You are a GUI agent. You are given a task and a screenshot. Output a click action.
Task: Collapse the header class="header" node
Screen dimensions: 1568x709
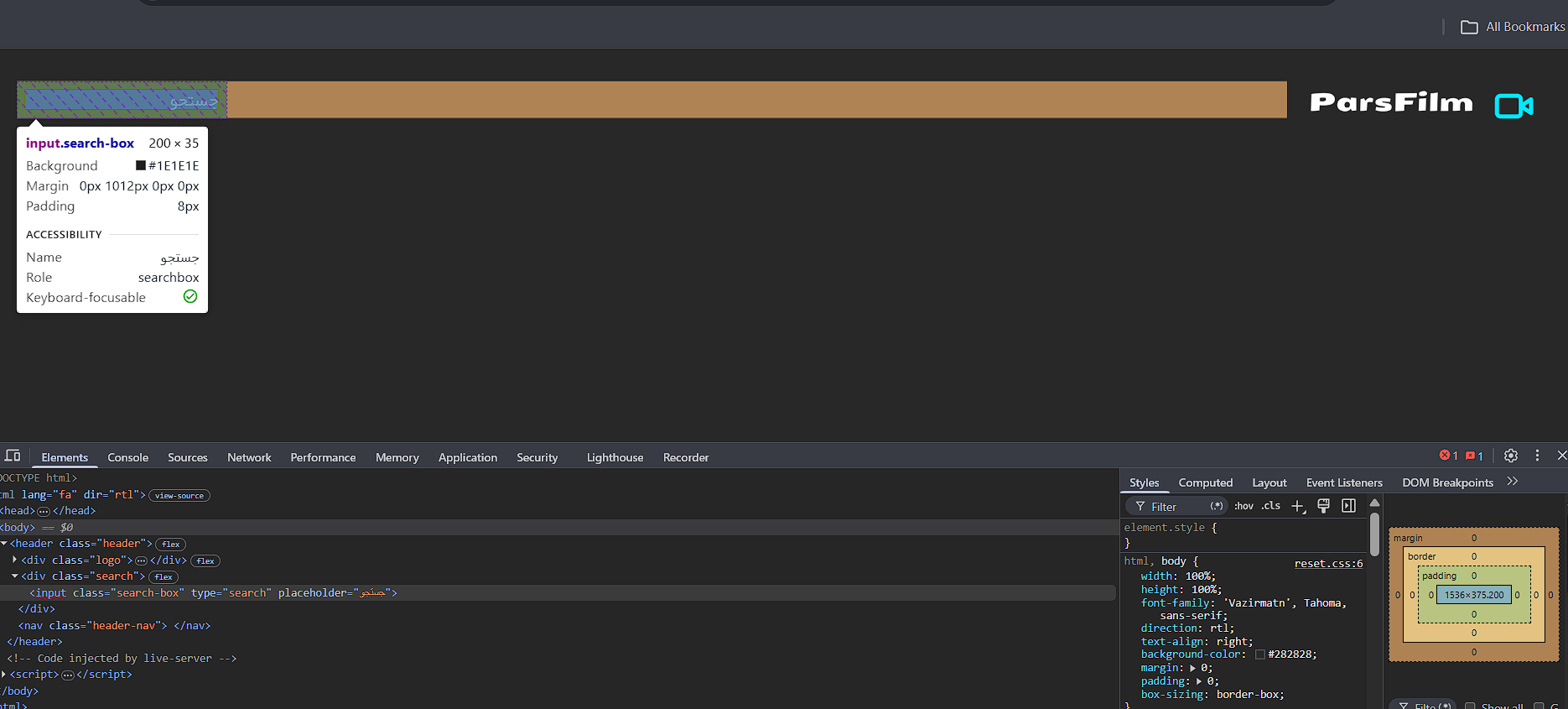pos(4,544)
